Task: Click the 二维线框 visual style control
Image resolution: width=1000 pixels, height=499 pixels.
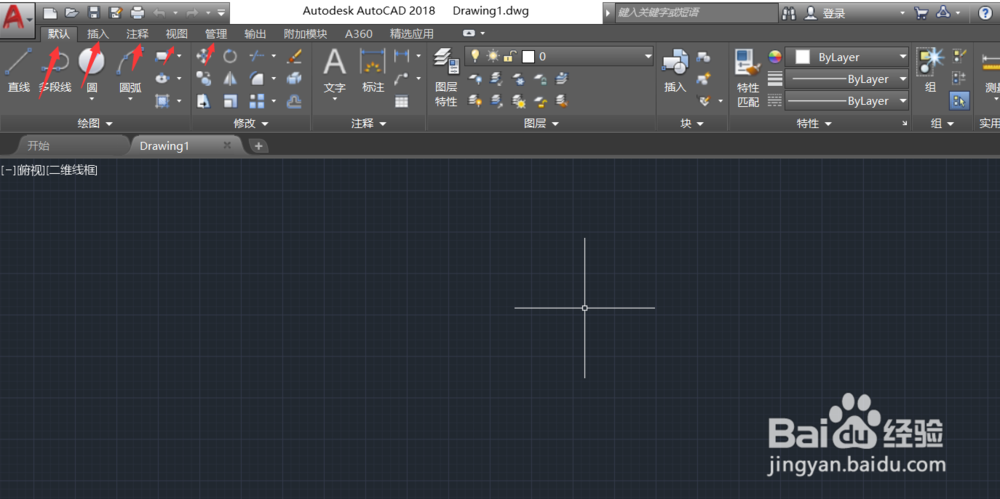Action: (72, 170)
